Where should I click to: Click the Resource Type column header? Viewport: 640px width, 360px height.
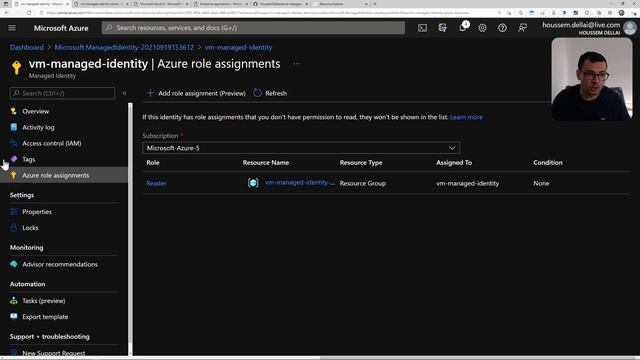(361, 162)
